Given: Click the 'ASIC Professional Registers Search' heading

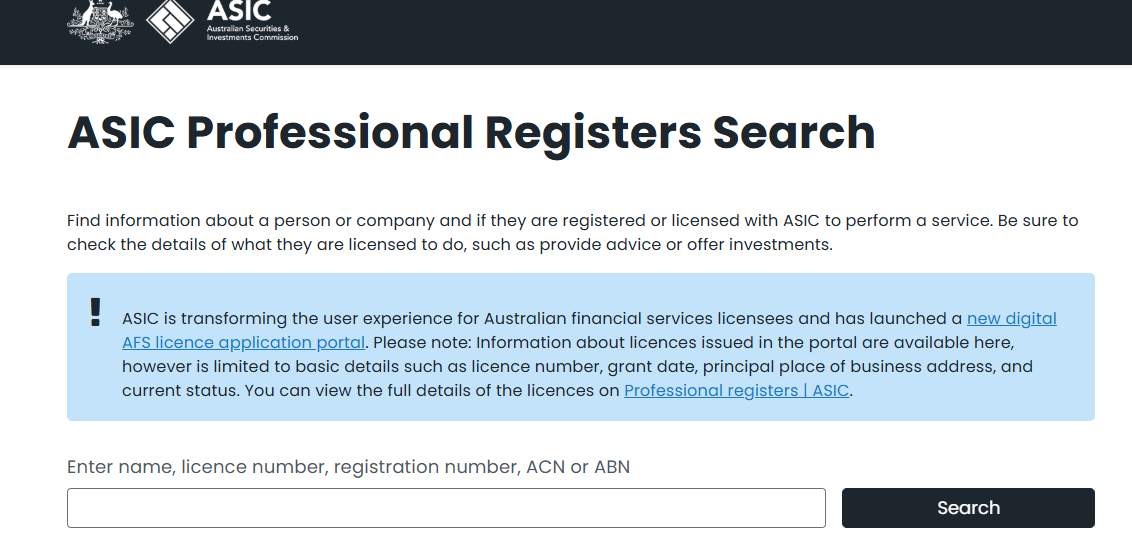Looking at the screenshot, I should click(471, 133).
